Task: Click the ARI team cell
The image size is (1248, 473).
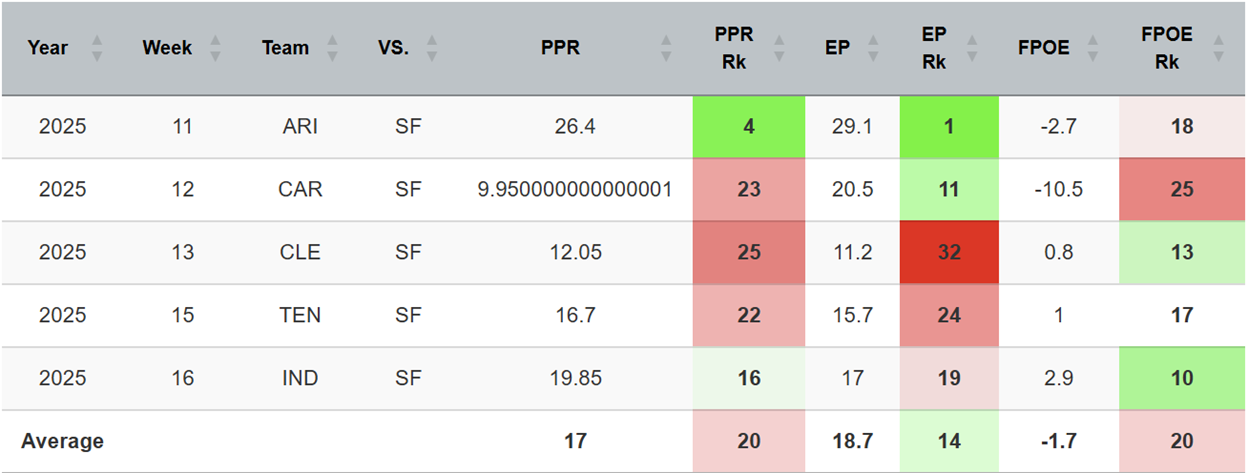Action: [x=301, y=127]
